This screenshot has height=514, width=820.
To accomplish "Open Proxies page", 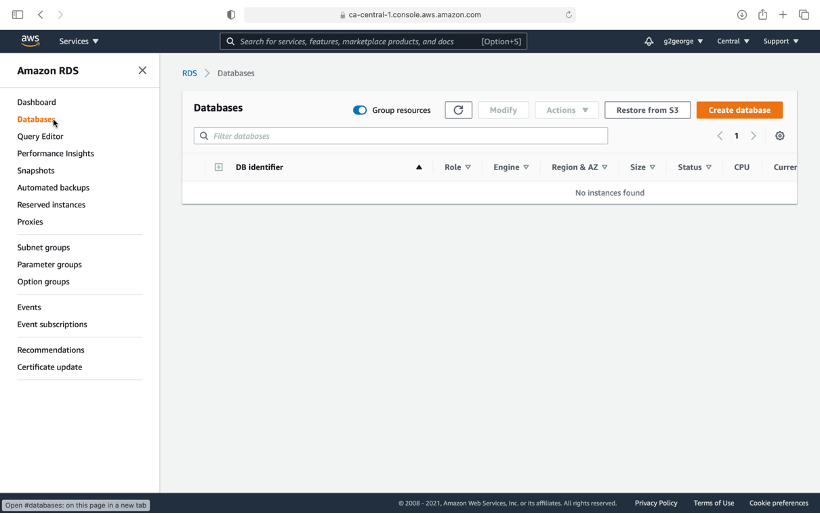I will (30, 222).
